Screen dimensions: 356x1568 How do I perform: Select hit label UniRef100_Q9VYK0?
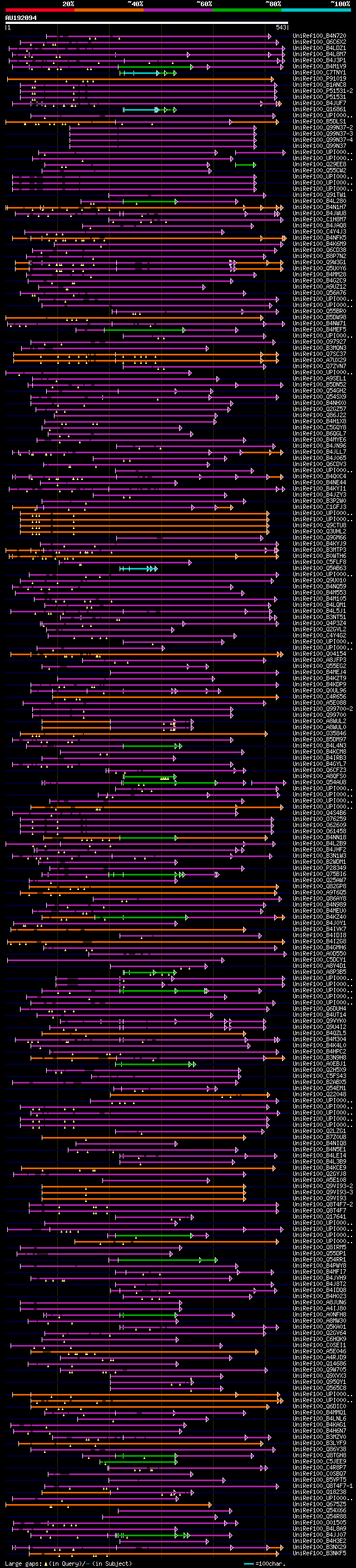point(319,1022)
